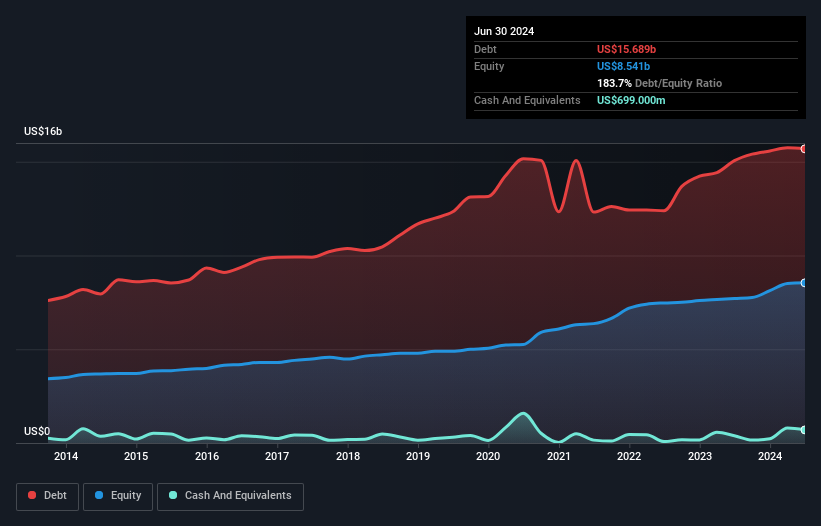Toggle the Equity series legend button

pos(118,496)
